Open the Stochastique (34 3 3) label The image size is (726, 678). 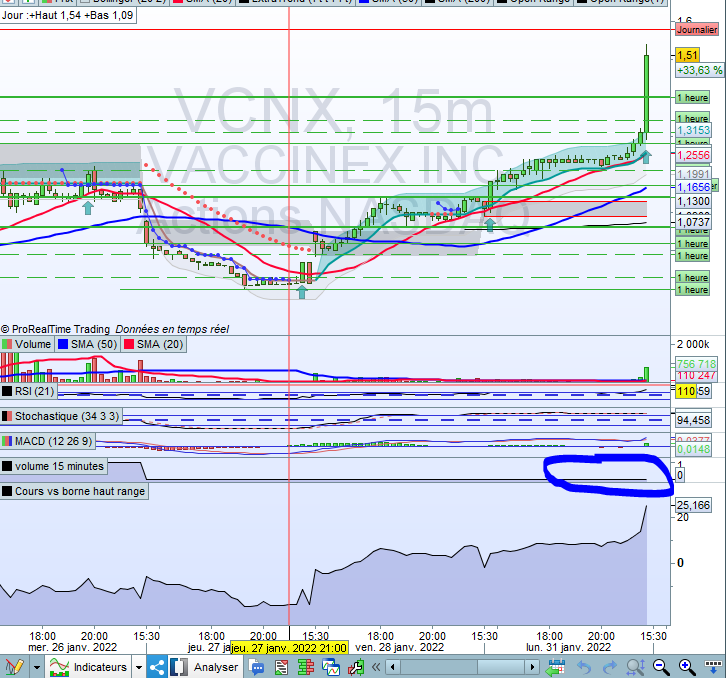point(61,416)
